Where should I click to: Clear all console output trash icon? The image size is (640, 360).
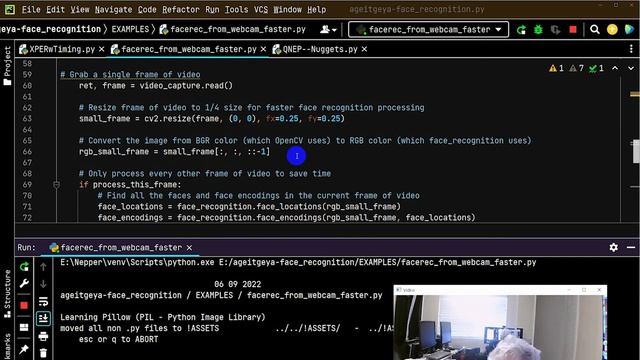(43, 353)
